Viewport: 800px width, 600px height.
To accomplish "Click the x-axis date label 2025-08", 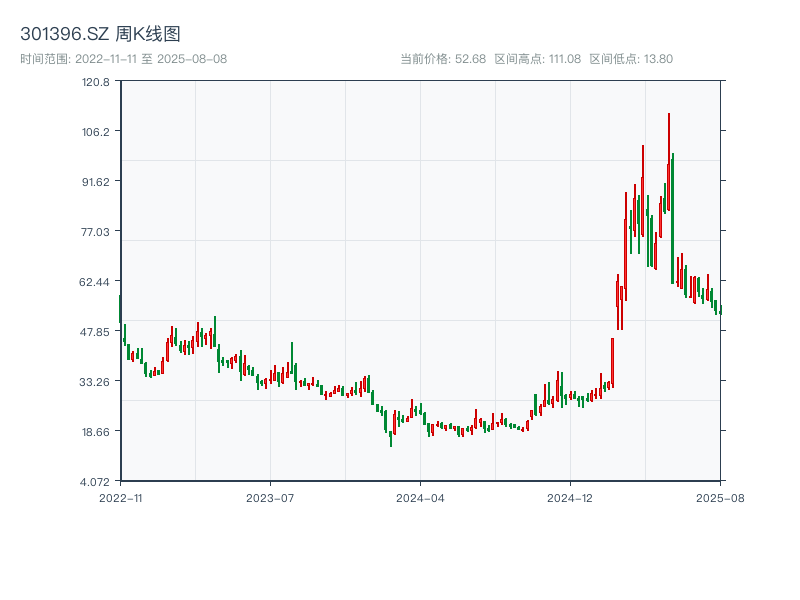I will click(720, 498).
